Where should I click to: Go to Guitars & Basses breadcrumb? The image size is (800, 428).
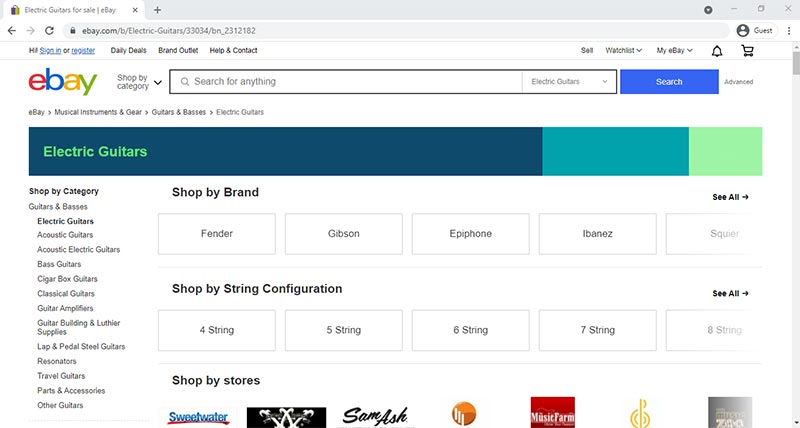pyautogui.click(x=179, y=112)
